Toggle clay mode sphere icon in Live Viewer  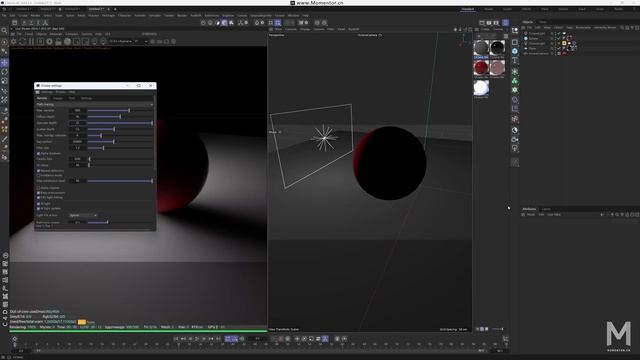pyautogui.click(x=67, y=41)
